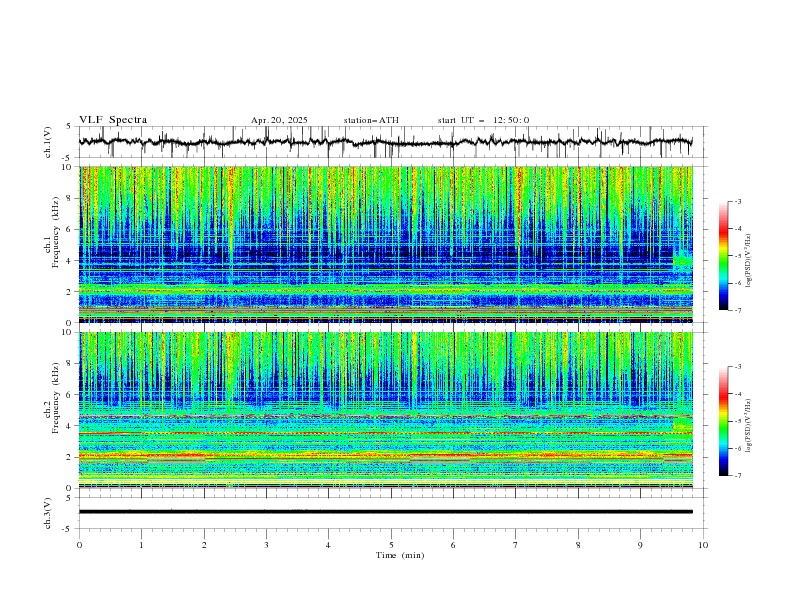
Task: Click the "-3" label on ch.2 color bar
Action: click(x=738, y=367)
